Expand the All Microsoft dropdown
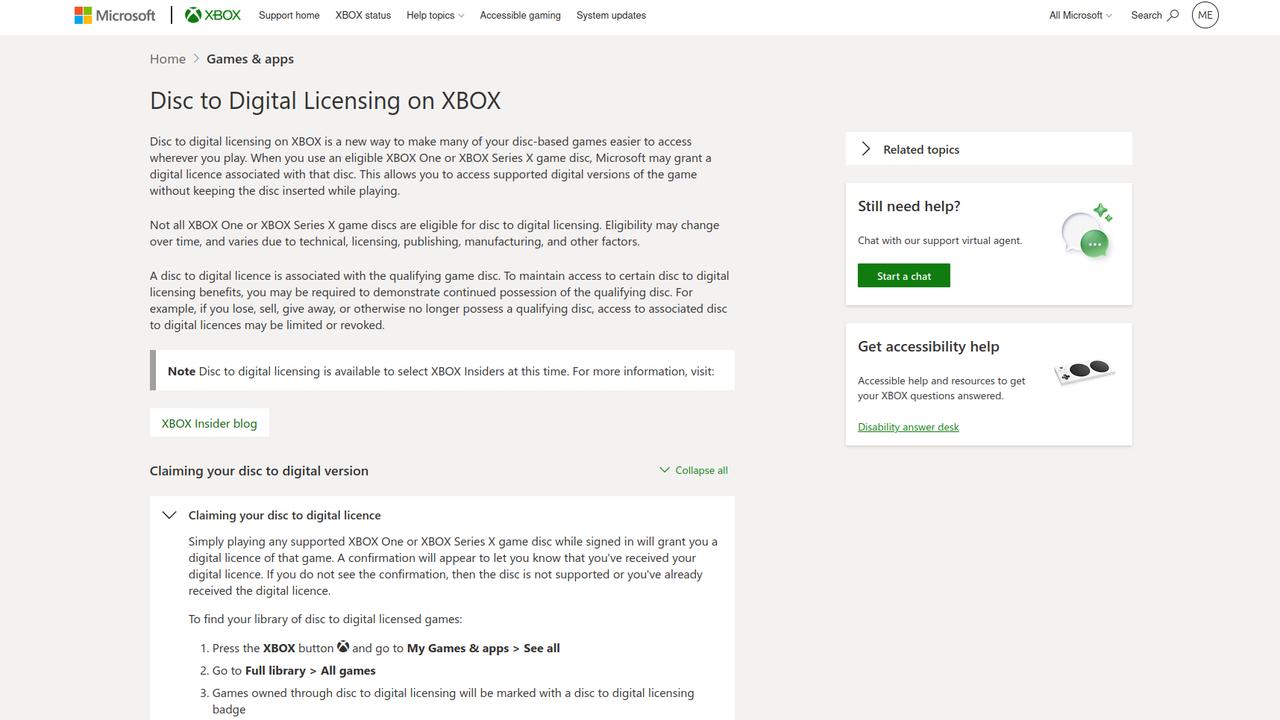Image resolution: width=1280 pixels, height=720 pixels. [x=1080, y=15]
